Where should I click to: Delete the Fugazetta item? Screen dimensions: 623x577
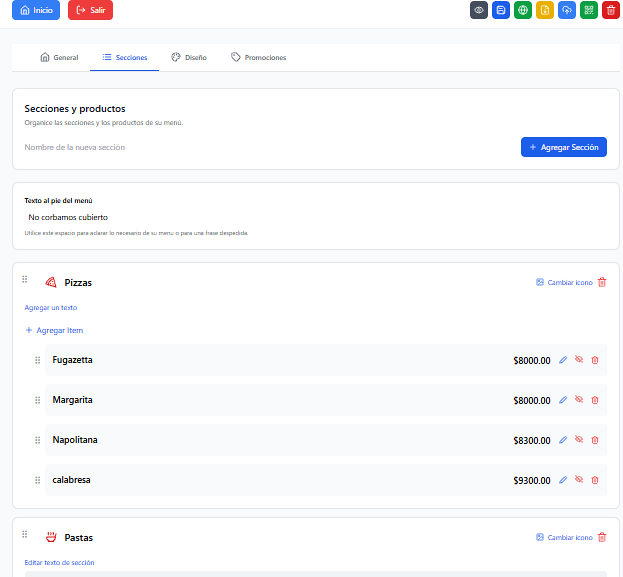(595, 360)
